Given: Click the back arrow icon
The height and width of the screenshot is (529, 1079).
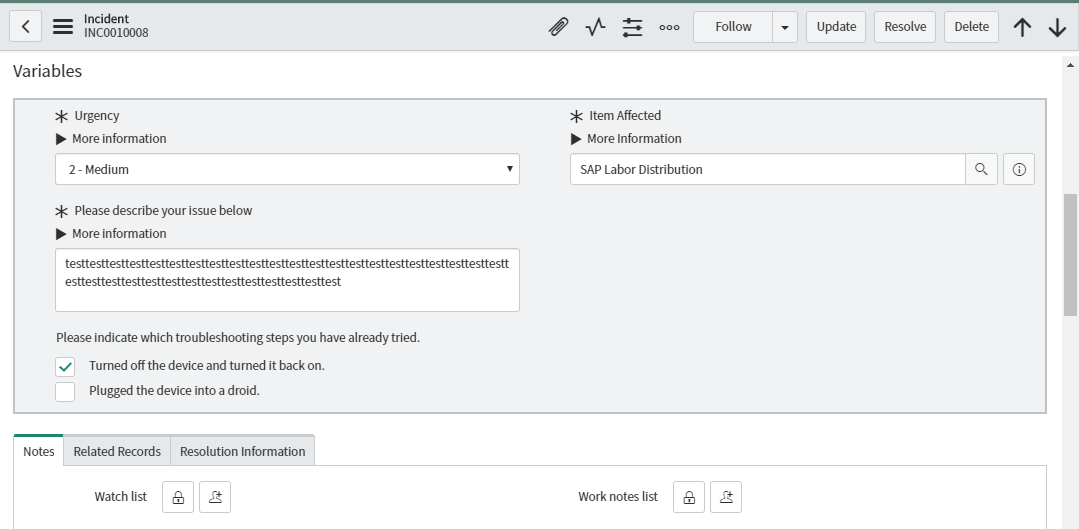Looking at the screenshot, I should click(25, 27).
